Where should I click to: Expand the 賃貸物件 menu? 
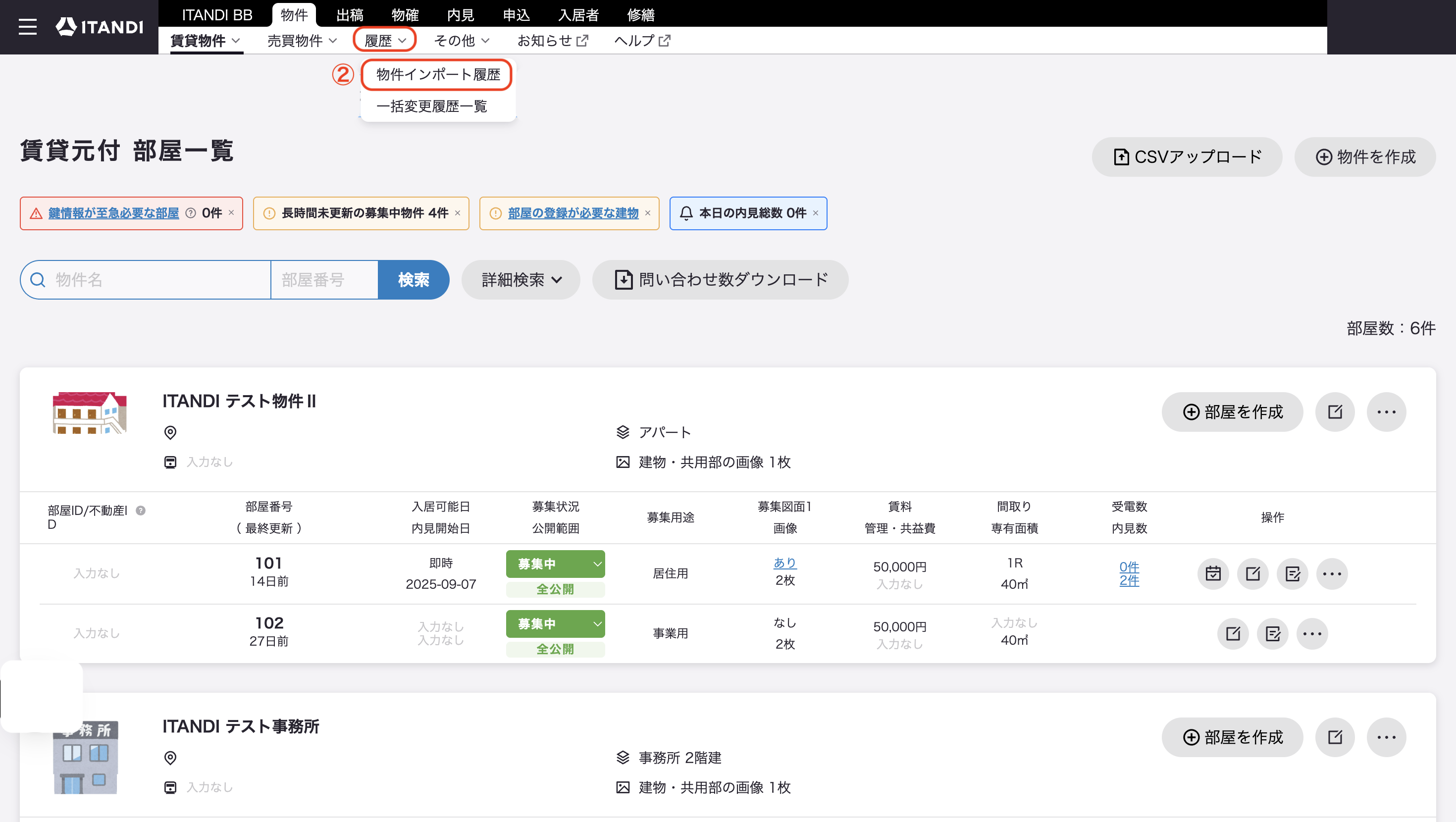click(x=206, y=41)
